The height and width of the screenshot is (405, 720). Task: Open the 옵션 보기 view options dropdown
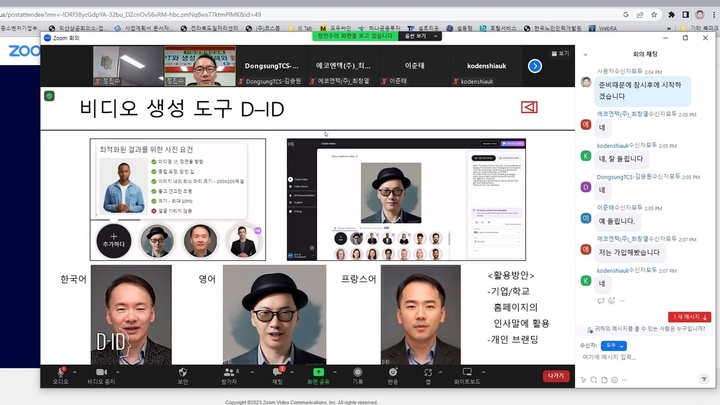tap(420, 36)
